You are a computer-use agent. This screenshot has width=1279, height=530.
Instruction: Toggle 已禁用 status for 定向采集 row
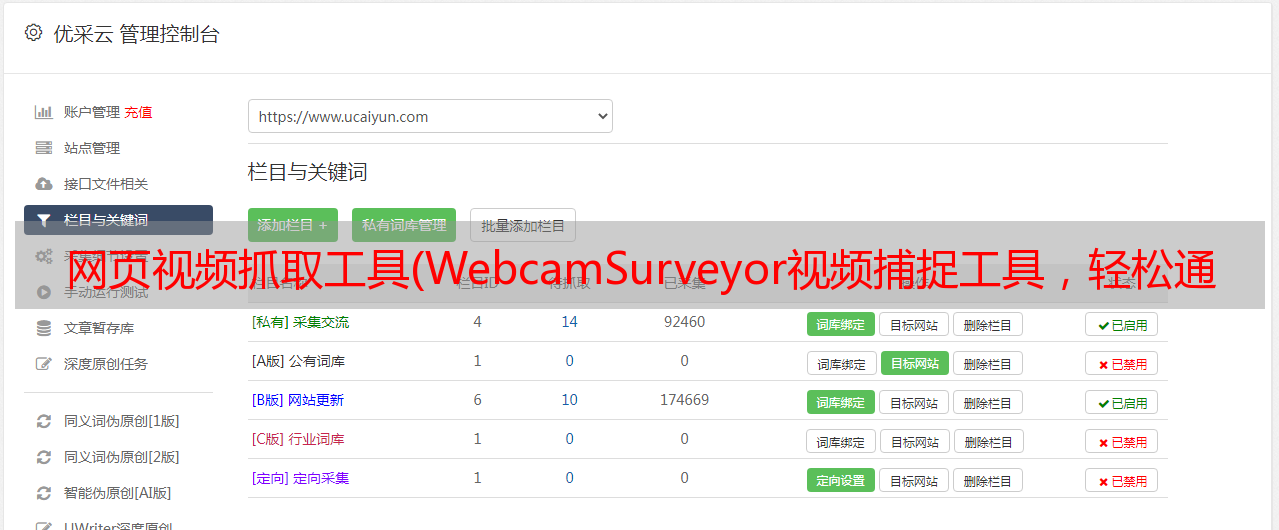(x=1121, y=480)
